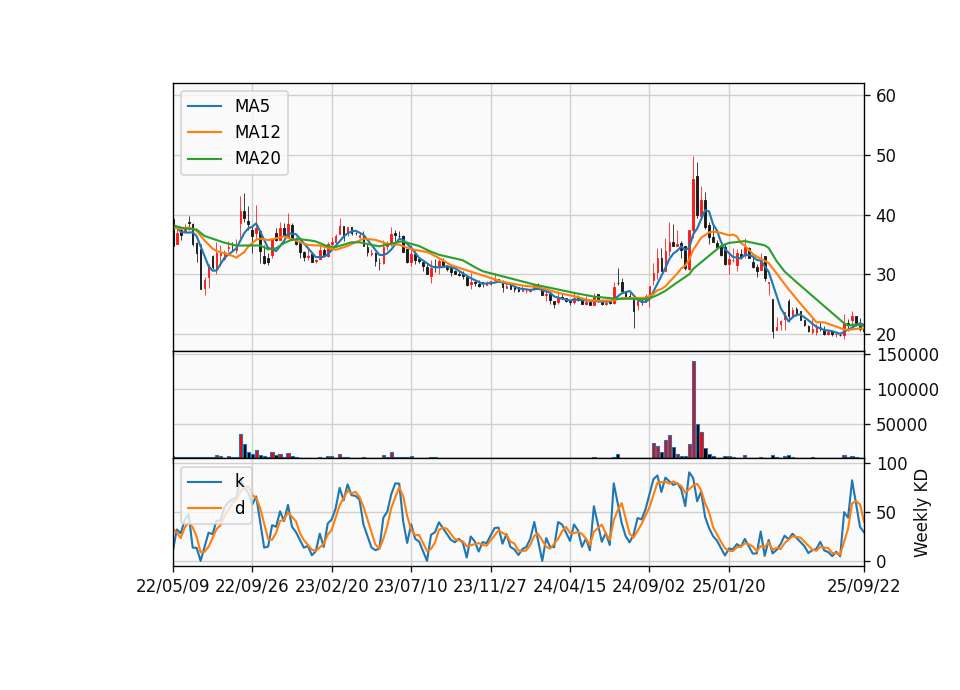Click the volume axis value 100000

pos(908,390)
